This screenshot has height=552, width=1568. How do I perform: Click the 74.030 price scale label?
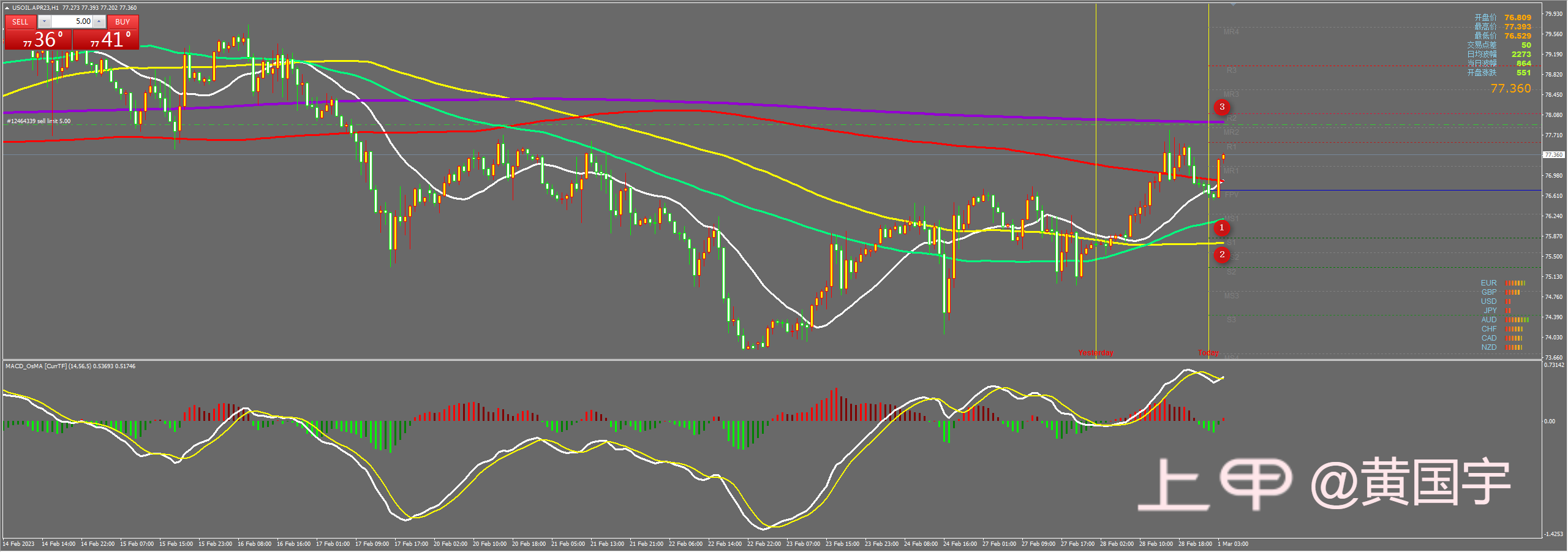tap(1554, 338)
